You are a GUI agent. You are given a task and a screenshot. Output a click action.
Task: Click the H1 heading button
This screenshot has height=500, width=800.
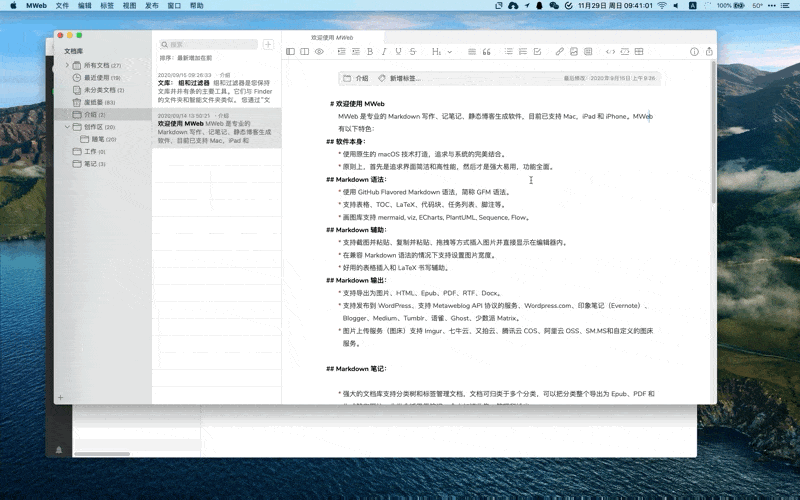tap(436, 52)
